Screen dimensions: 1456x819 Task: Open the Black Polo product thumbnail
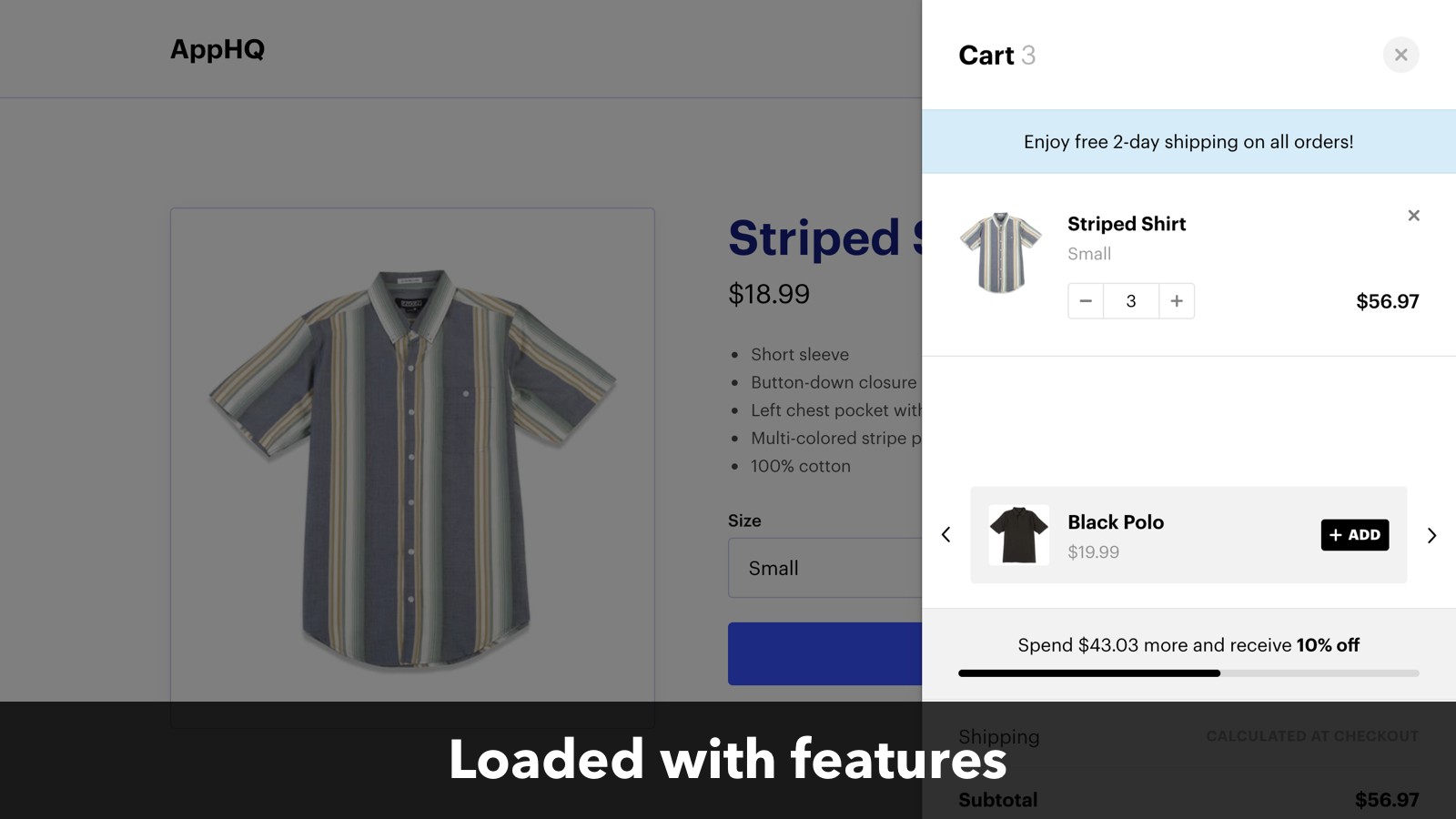tap(1018, 535)
